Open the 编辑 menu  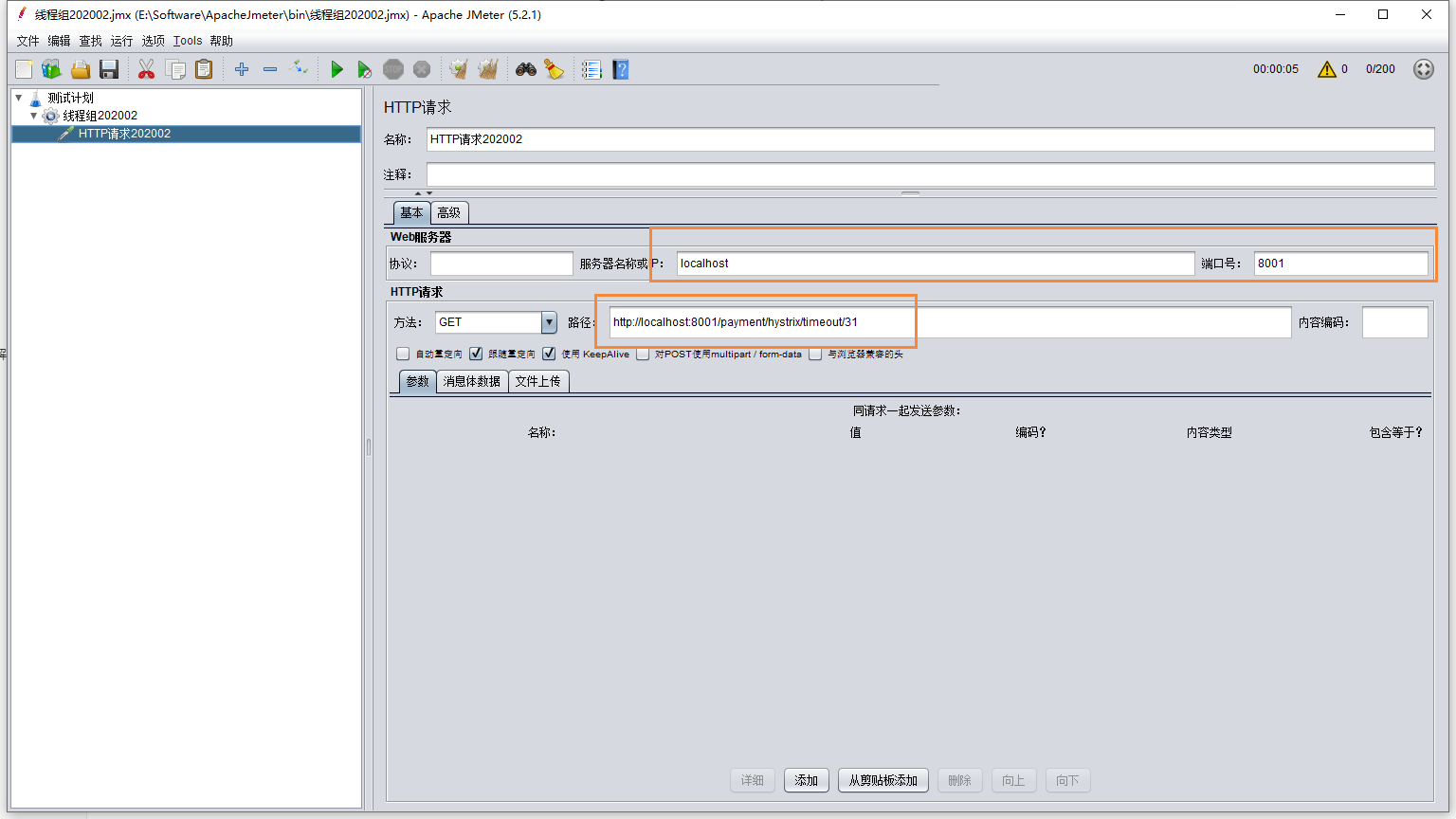pos(59,41)
